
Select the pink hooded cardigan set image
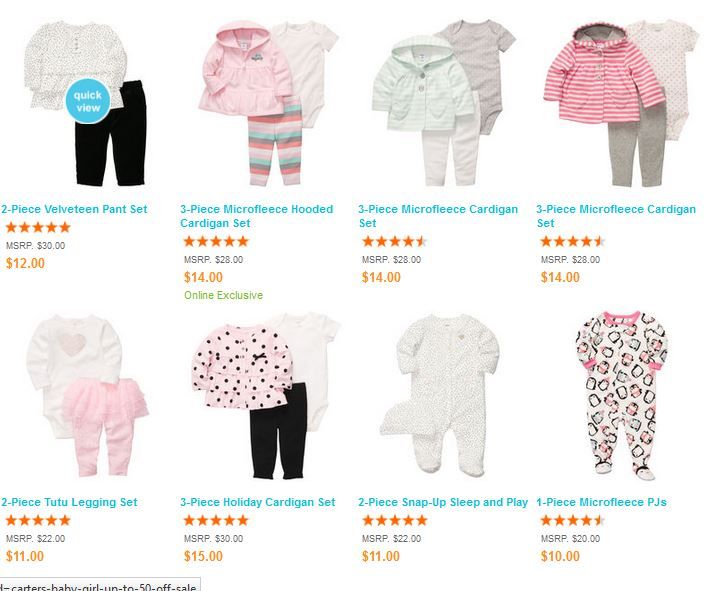[x=269, y=103]
